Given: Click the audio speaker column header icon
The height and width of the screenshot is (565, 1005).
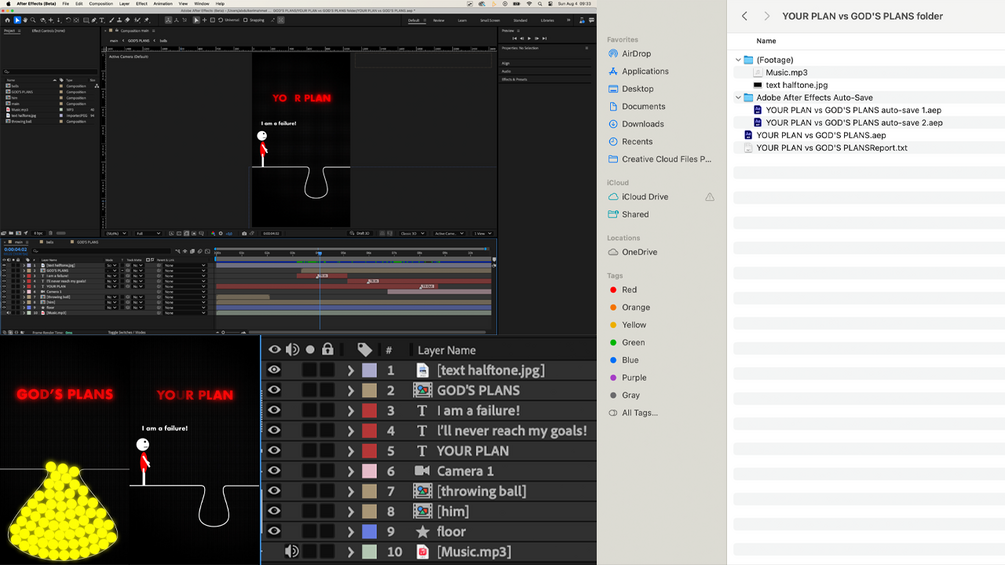Looking at the screenshot, I should pyautogui.click(x=292, y=350).
